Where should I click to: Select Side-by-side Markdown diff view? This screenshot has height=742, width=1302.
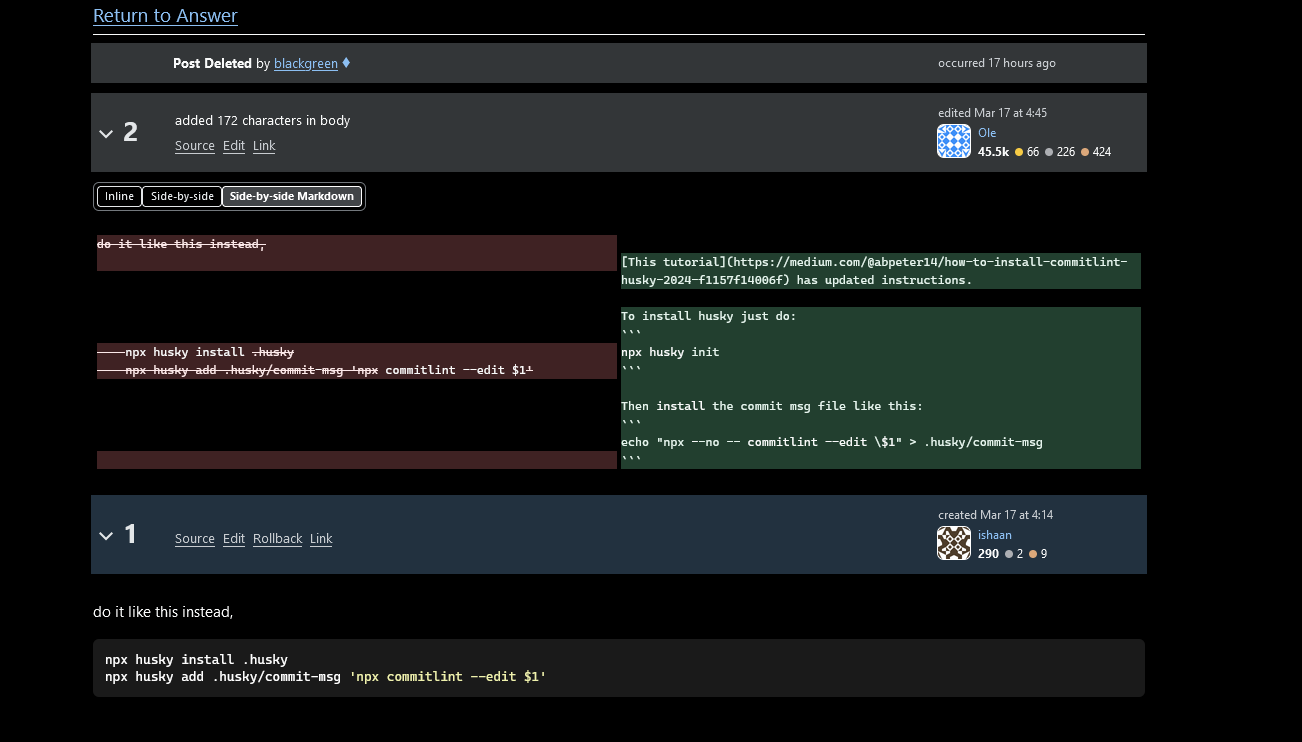[x=292, y=196]
